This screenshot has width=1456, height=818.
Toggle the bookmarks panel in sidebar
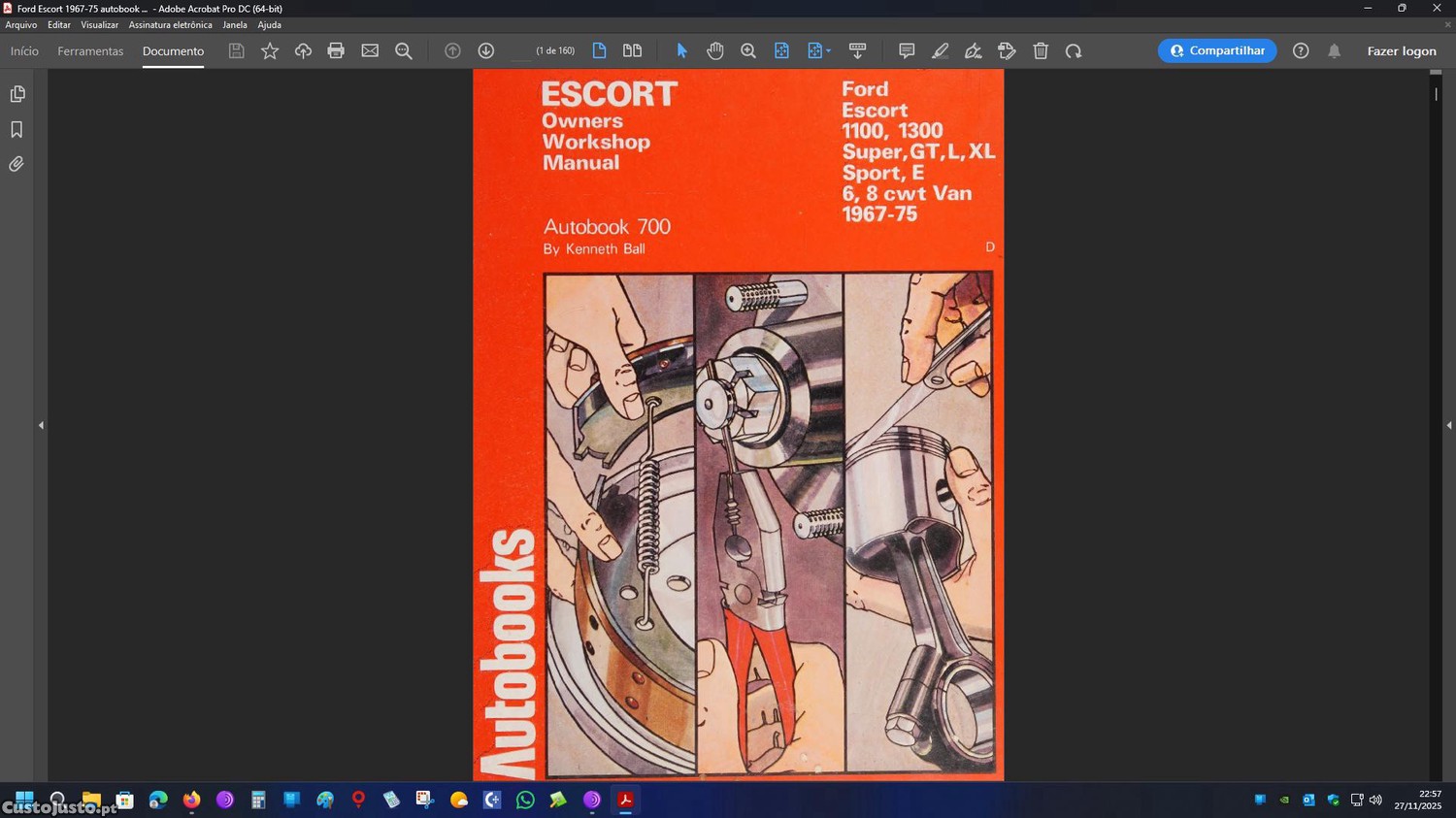tap(17, 129)
